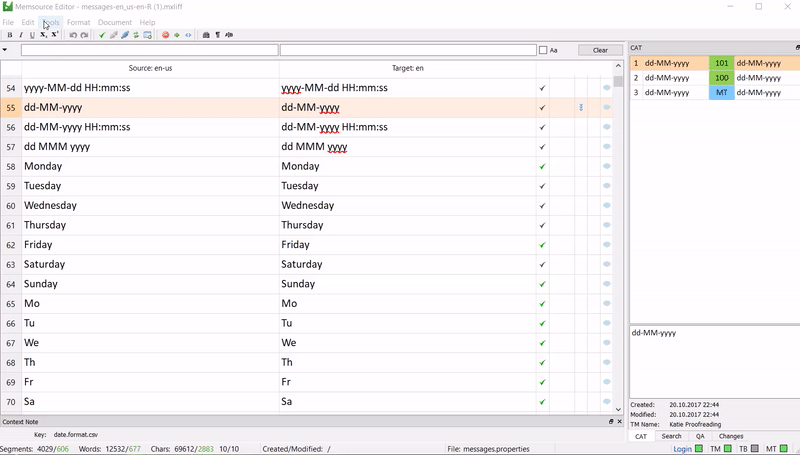Select the MT match CAT result
This screenshot has width=800, height=455.
pyautogui.click(x=714, y=93)
